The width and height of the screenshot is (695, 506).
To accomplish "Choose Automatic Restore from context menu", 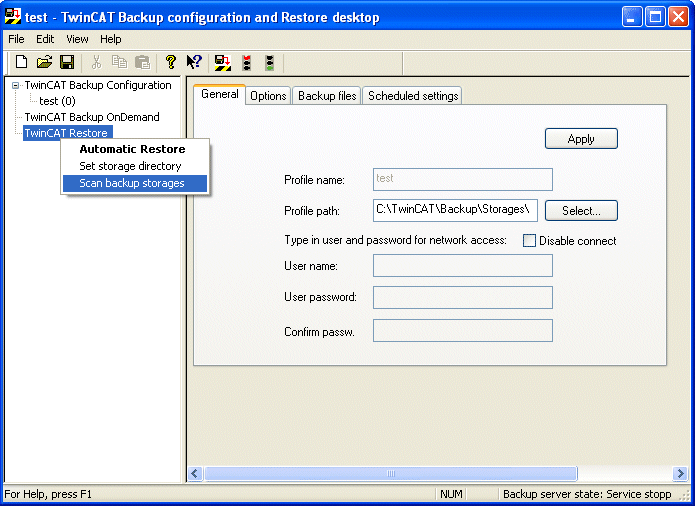I will point(135,149).
